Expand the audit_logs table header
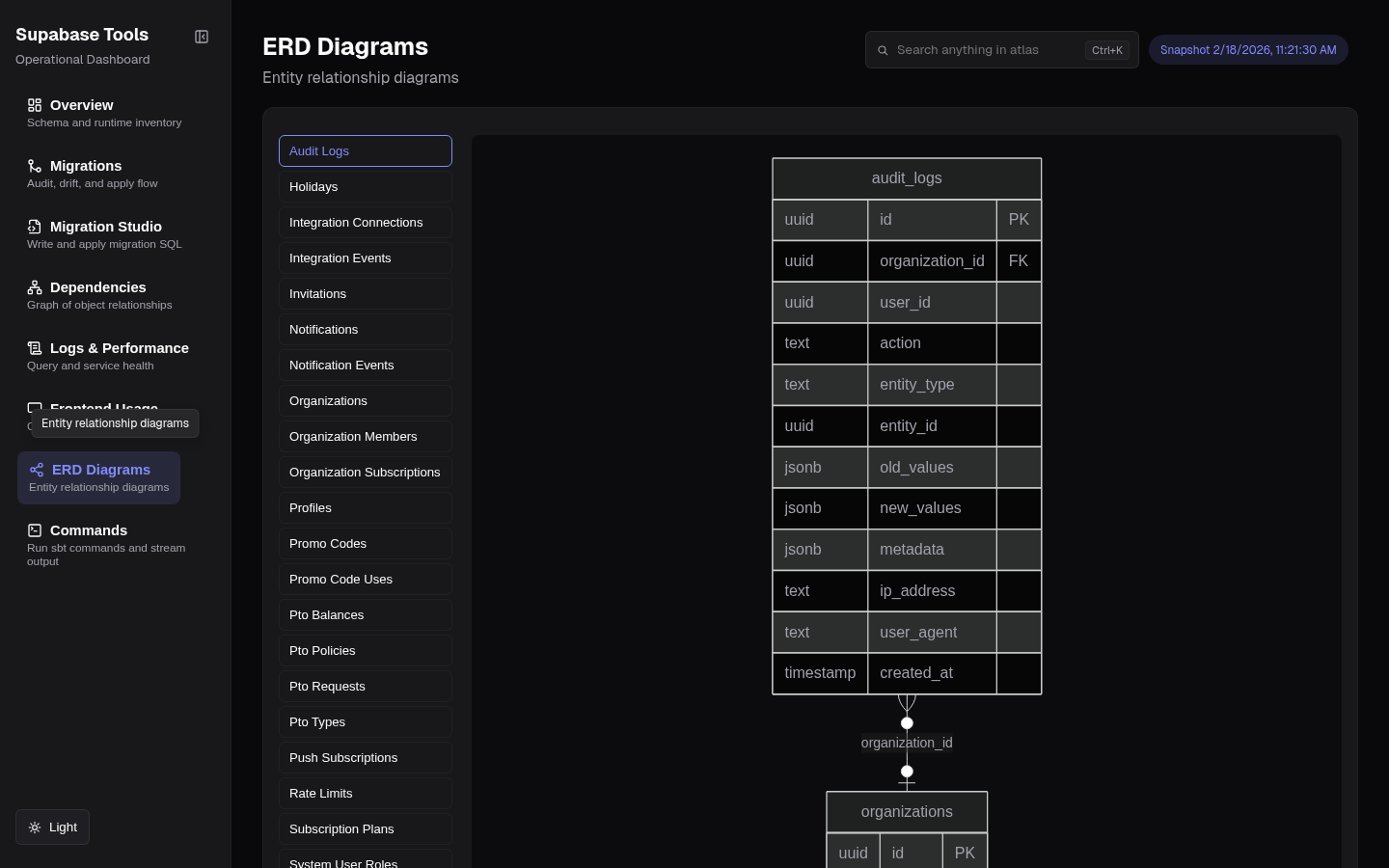The image size is (1389, 868). pos(907,178)
